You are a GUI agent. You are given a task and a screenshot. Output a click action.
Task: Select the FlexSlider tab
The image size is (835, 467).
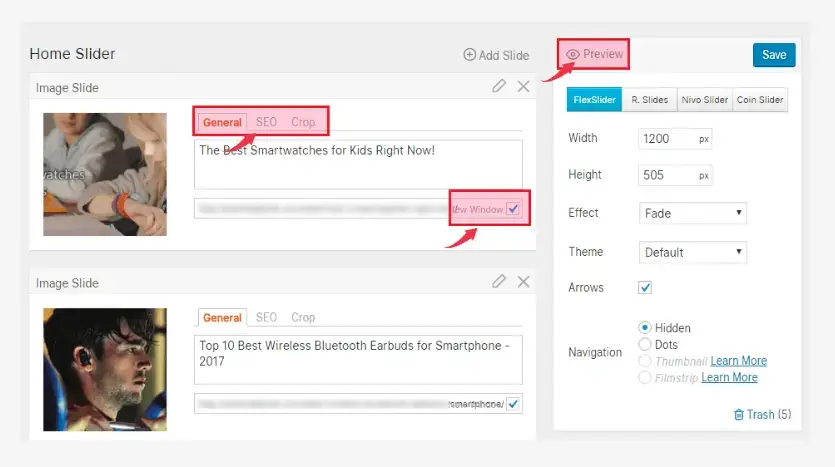pos(594,100)
